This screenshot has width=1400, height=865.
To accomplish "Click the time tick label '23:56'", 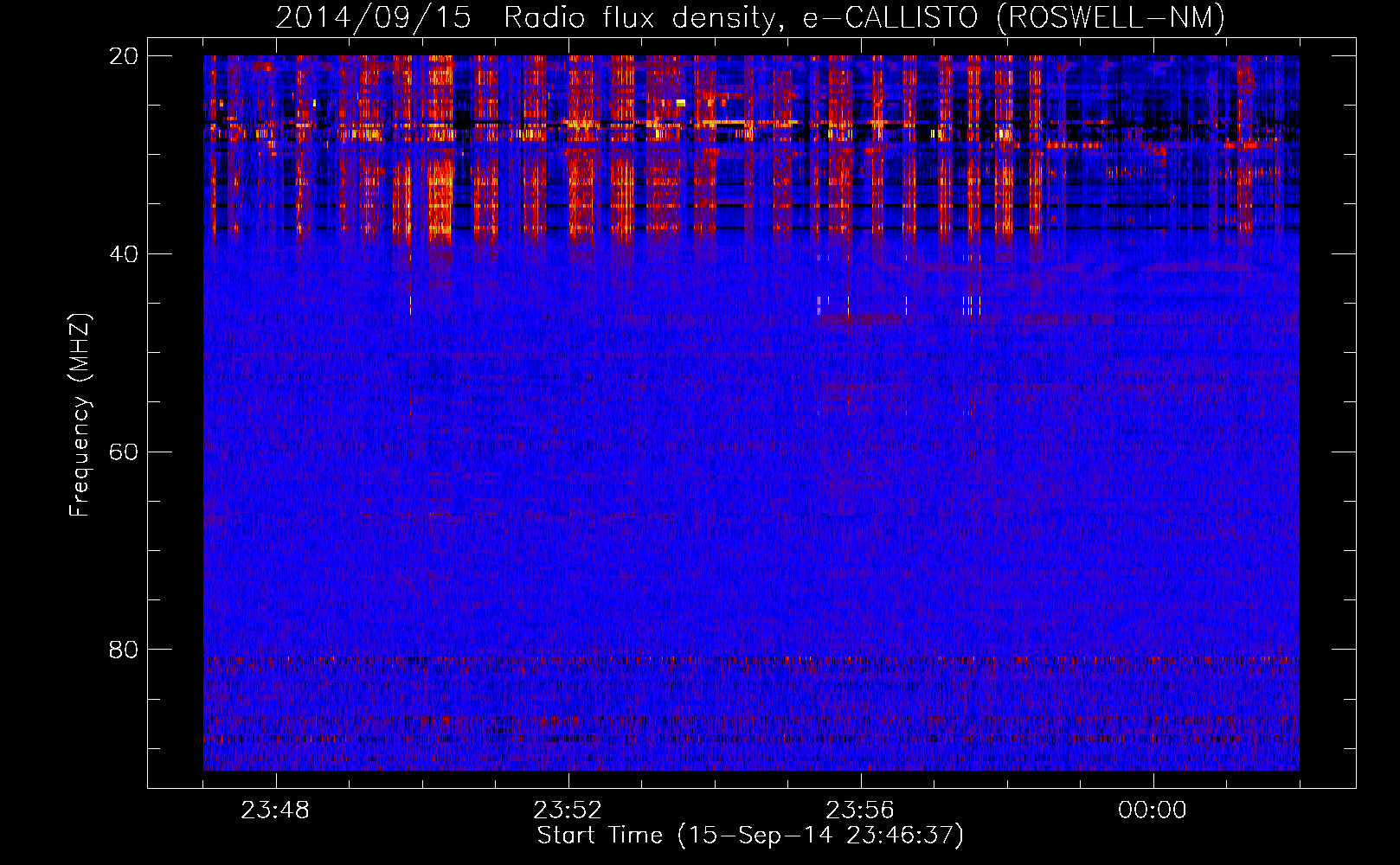I will click(x=860, y=811).
